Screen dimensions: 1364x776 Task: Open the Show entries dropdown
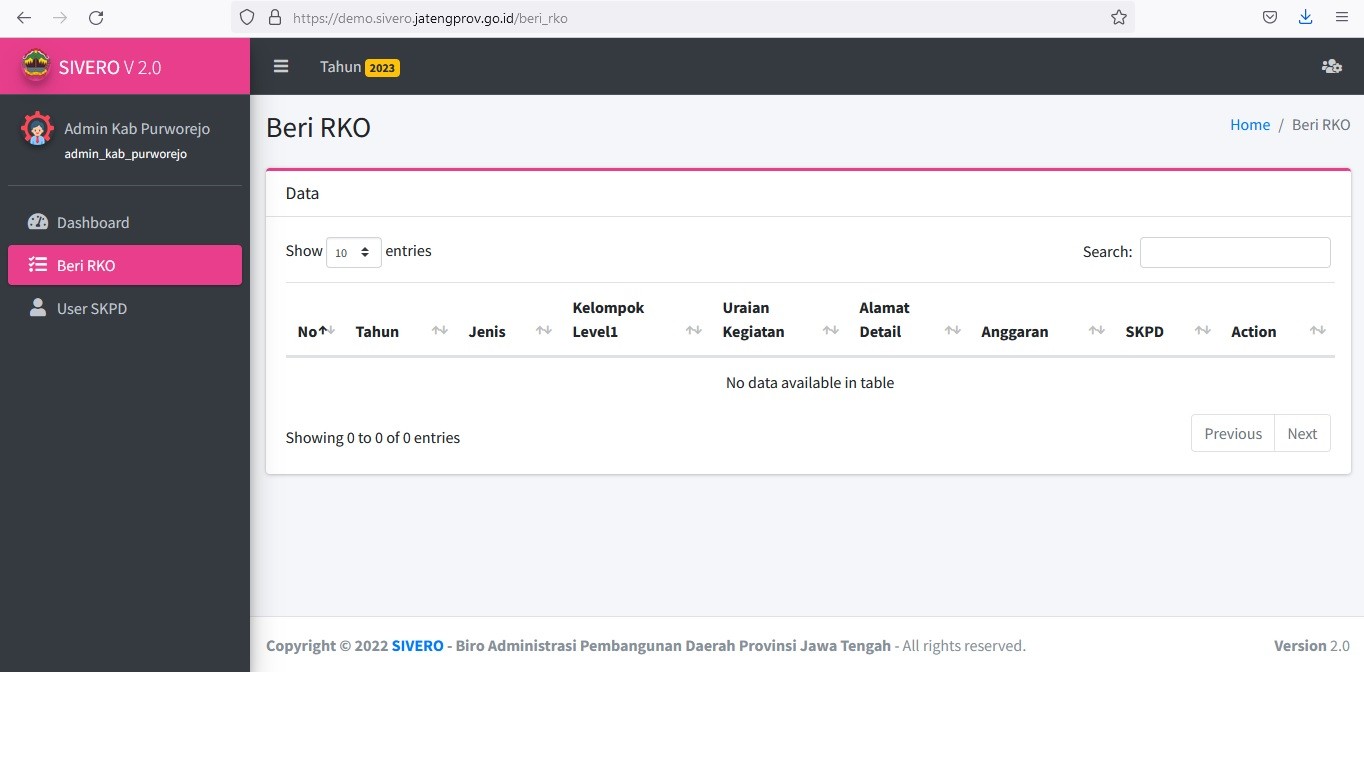click(354, 252)
